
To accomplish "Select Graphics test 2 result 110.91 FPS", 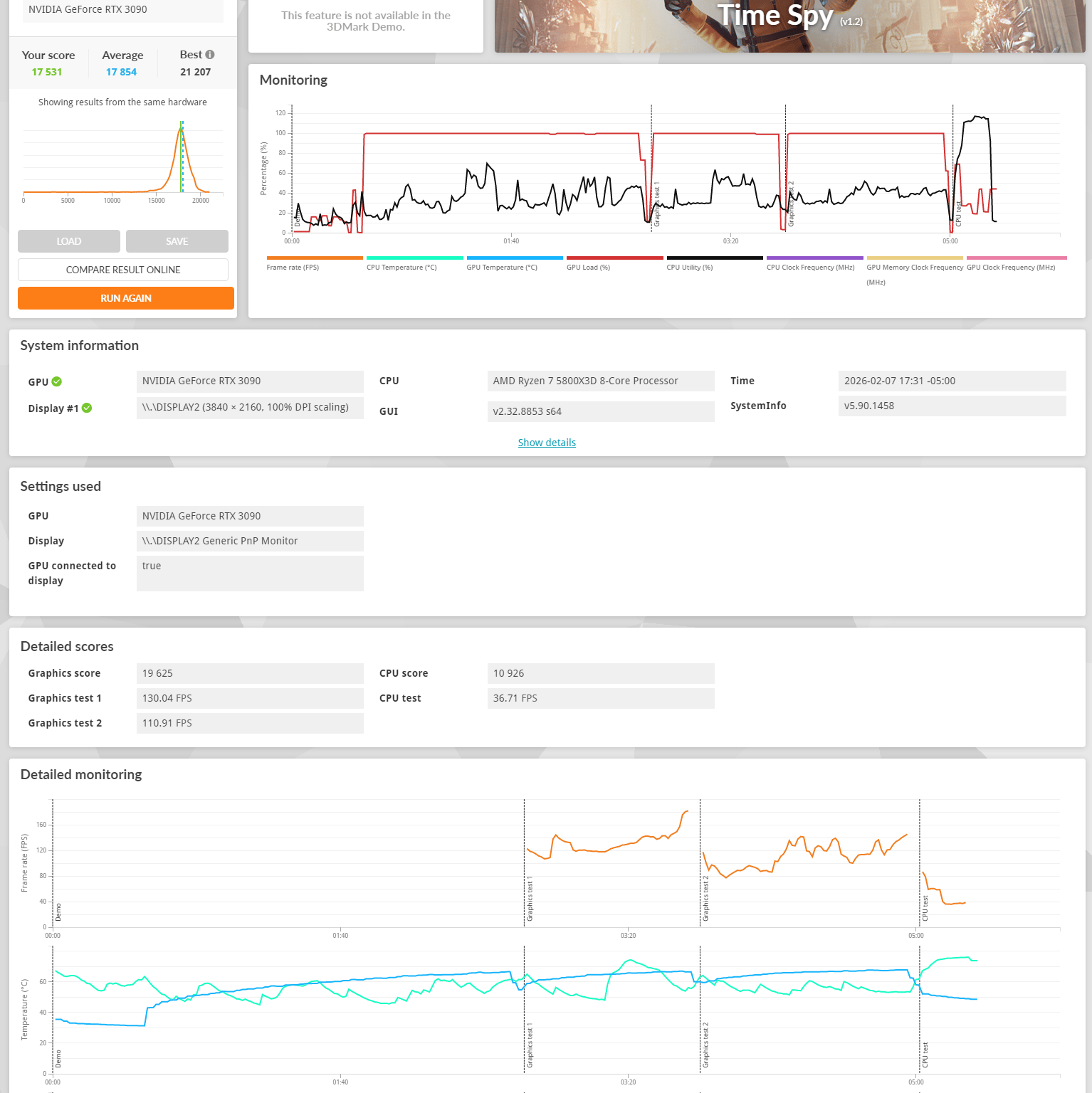I will [250, 723].
